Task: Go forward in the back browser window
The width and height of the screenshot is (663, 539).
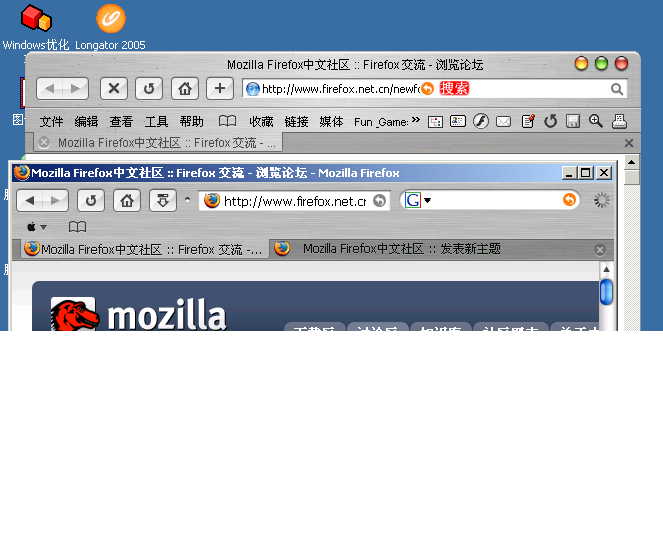Action: click(76, 89)
